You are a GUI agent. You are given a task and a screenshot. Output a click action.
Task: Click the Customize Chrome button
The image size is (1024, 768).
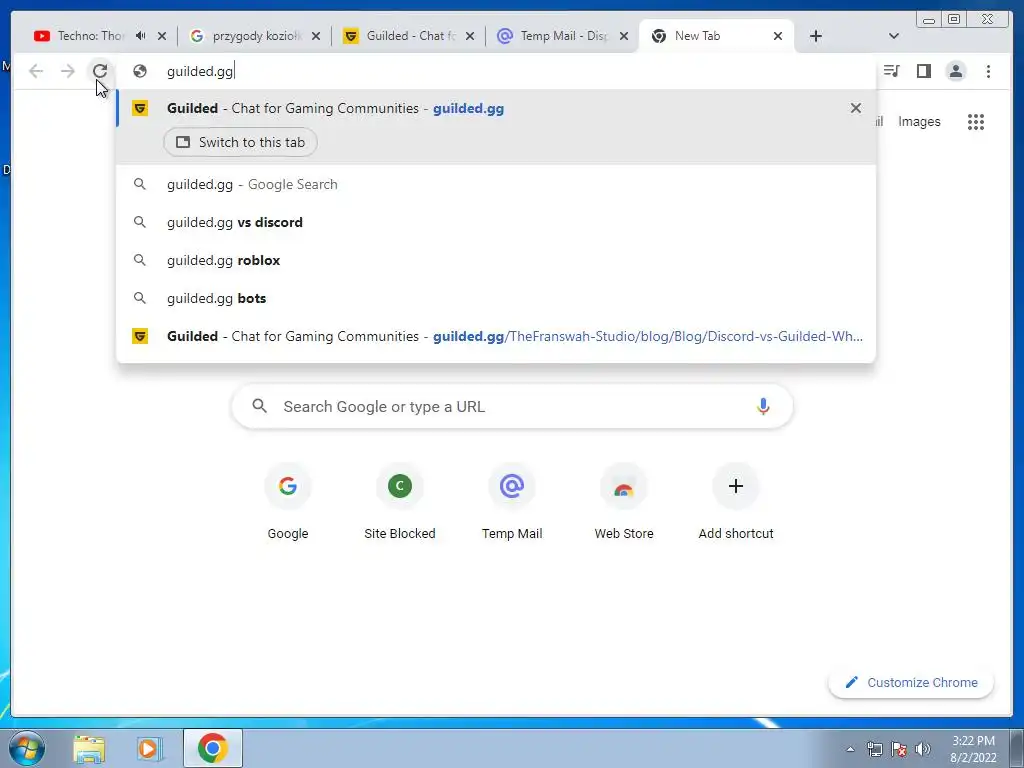click(x=911, y=682)
